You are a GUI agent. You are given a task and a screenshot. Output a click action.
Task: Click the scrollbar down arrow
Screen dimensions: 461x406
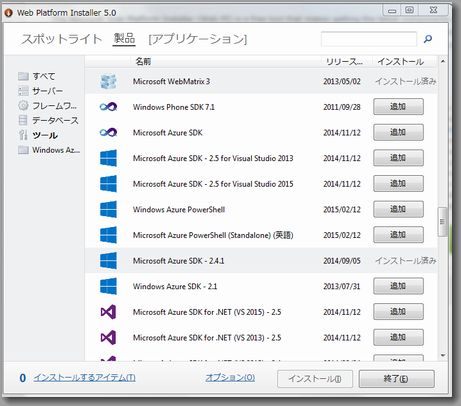pos(443,356)
